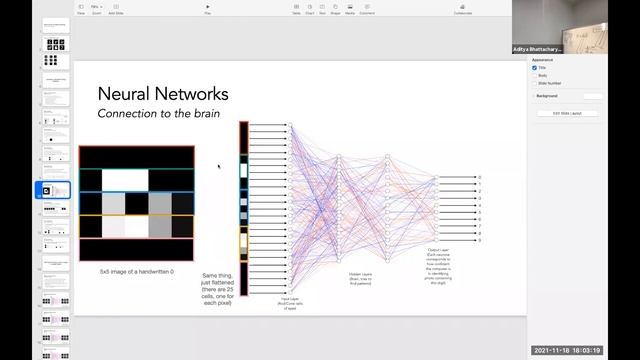This screenshot has height=360, width=640.
Task: Select the first slide thumbnail in navigator
Action: pyautogui.click(x=56, y=25)
